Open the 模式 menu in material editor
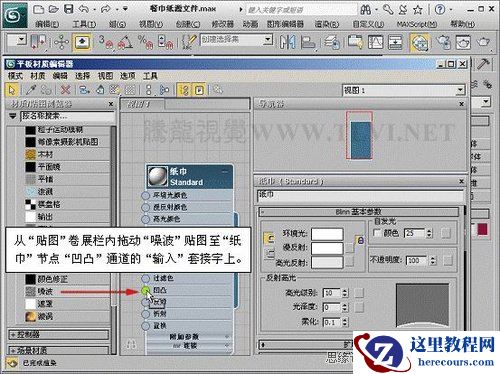 point(15,76)
